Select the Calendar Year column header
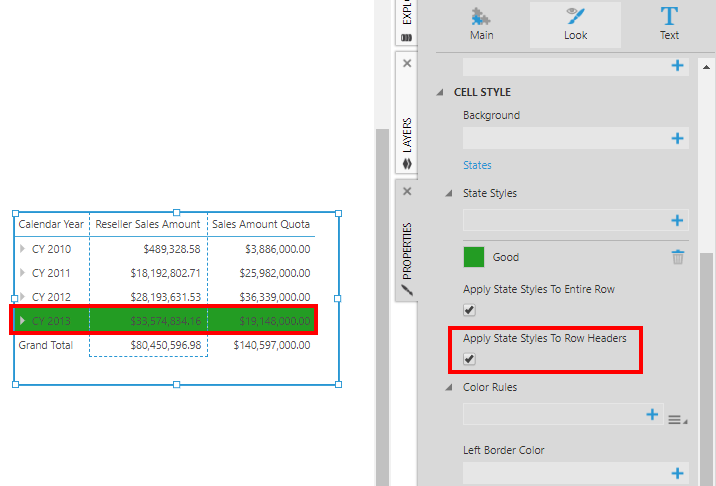This screenshot has width=716, height=486. coord(51,224)
